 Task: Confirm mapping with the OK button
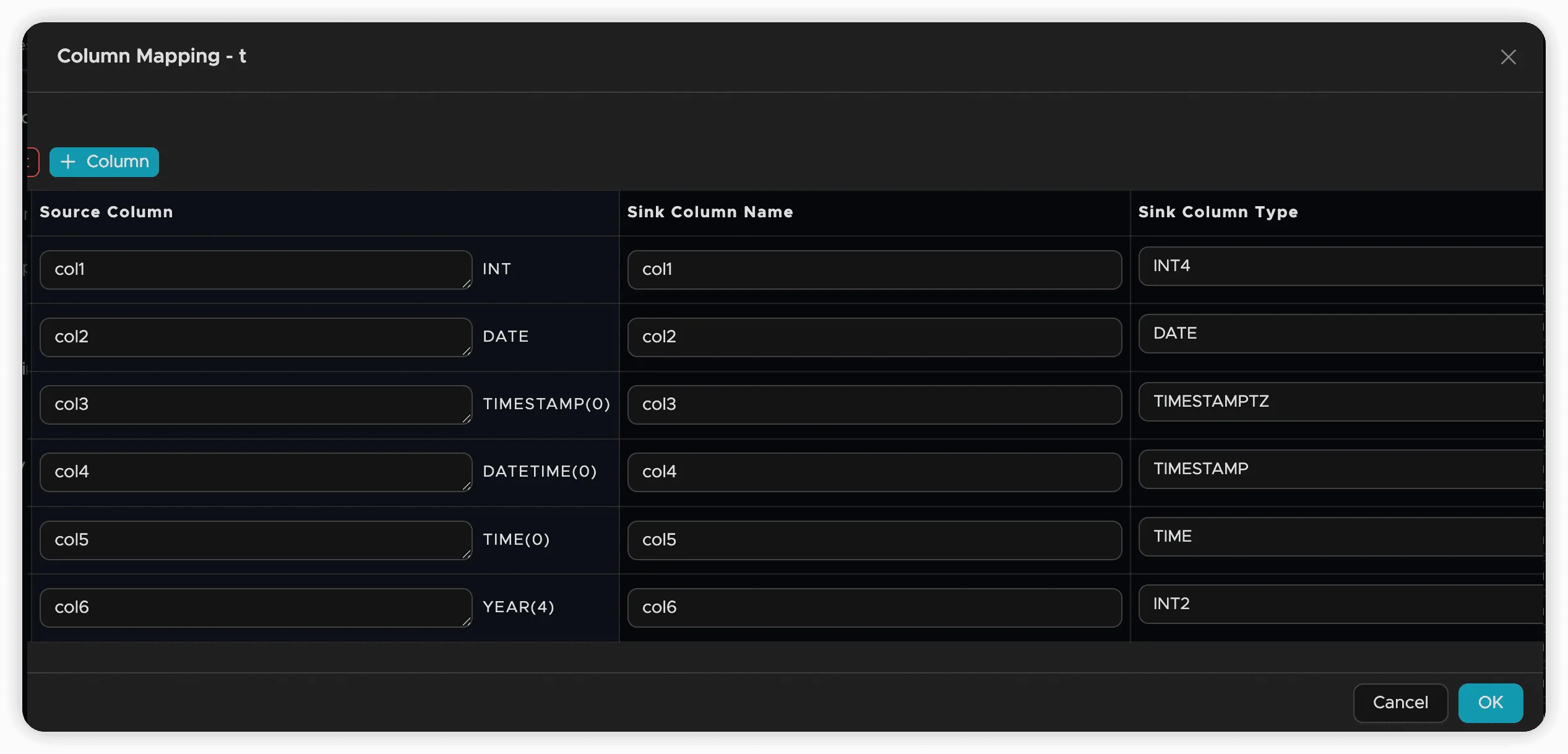1490,703
